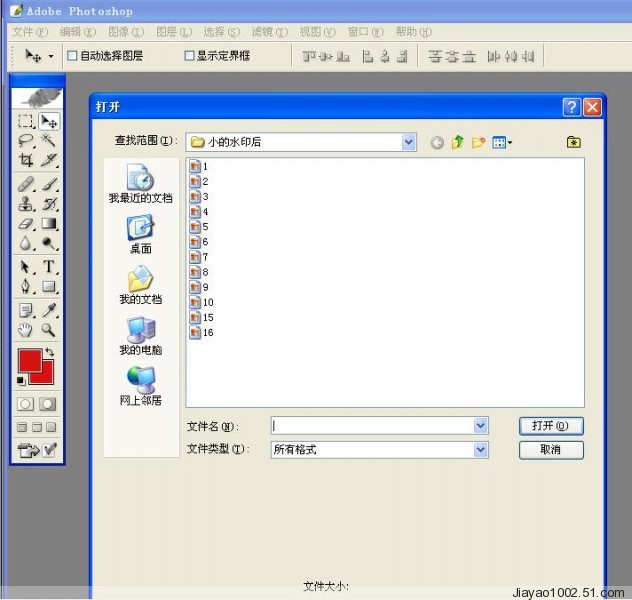Reset to default black and white colors
Viewport: 632px width, 600px height.
coord(21,380)
